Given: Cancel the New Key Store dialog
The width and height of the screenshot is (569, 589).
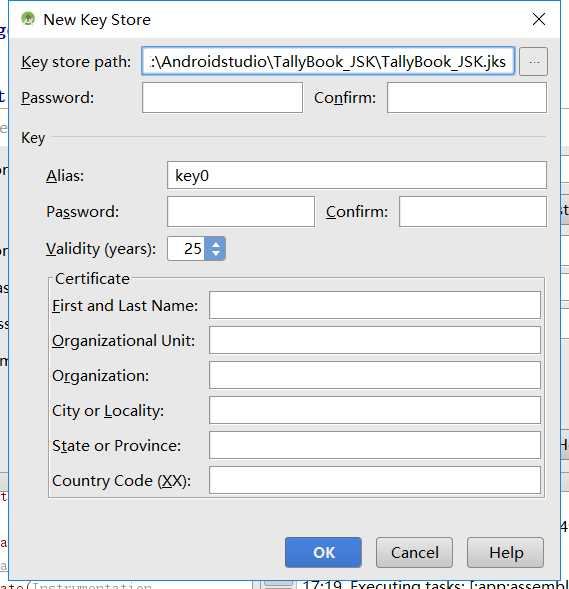Looking at the screenshot, I should (x=414, y=552).
